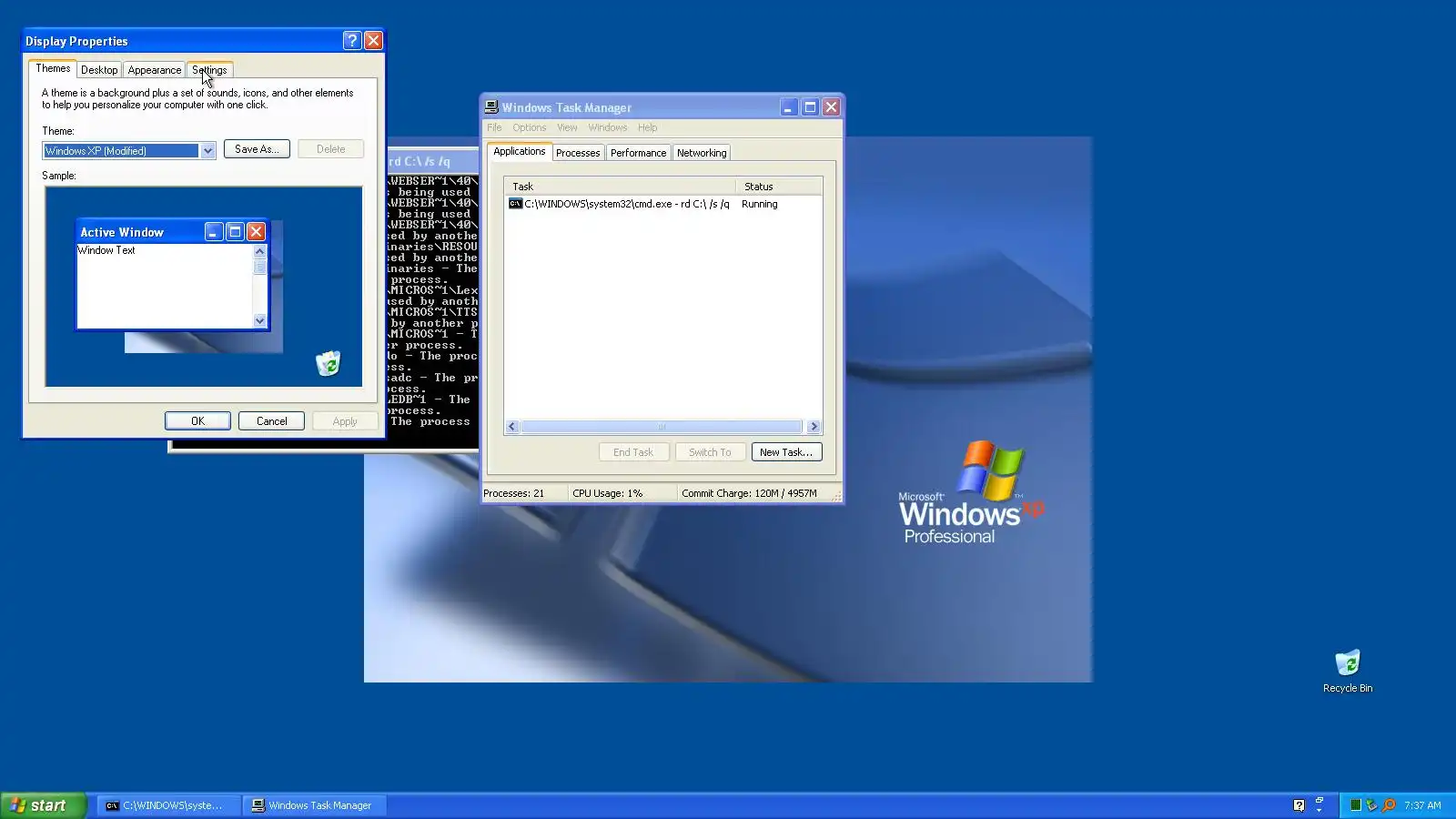Select the Applications tab in Task Manager
Viewport: 1456px width, 819px height.
(x=520, y=151)
